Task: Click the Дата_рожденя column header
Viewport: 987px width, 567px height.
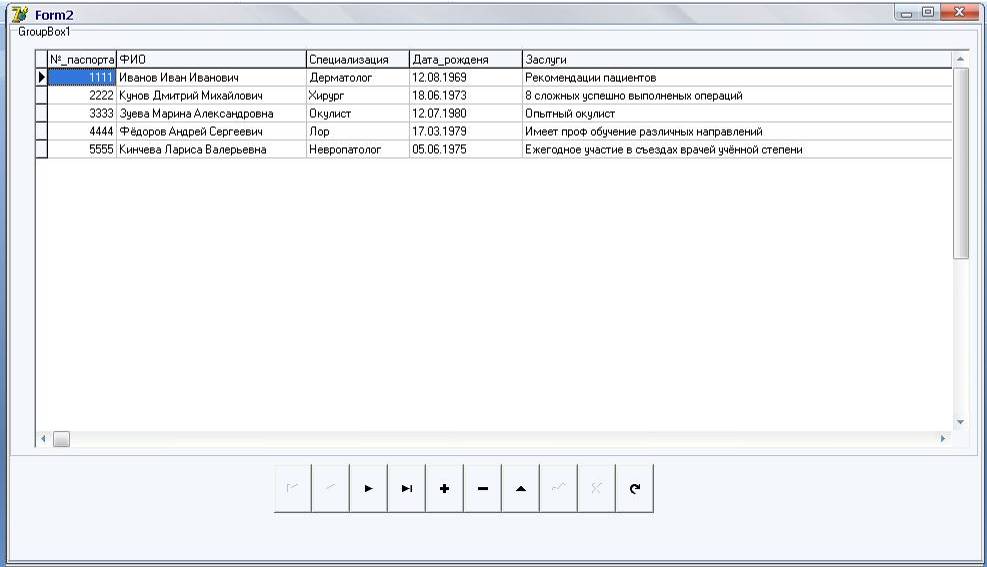Action: (x=466, y=59)
